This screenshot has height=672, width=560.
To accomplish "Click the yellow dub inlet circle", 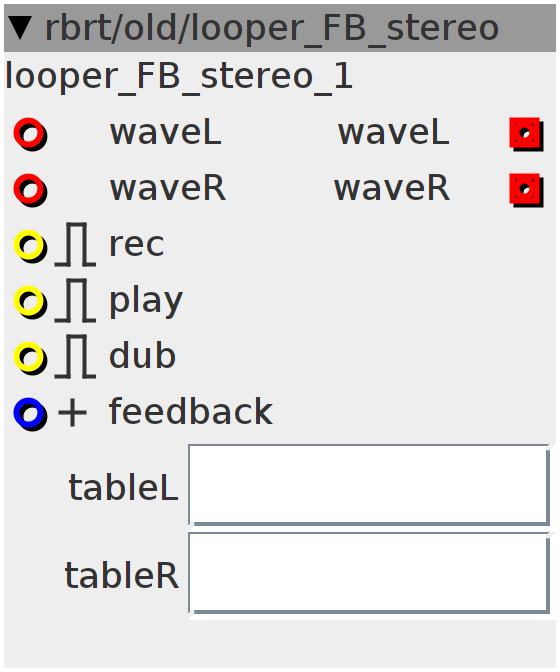I will click(30, 358).
